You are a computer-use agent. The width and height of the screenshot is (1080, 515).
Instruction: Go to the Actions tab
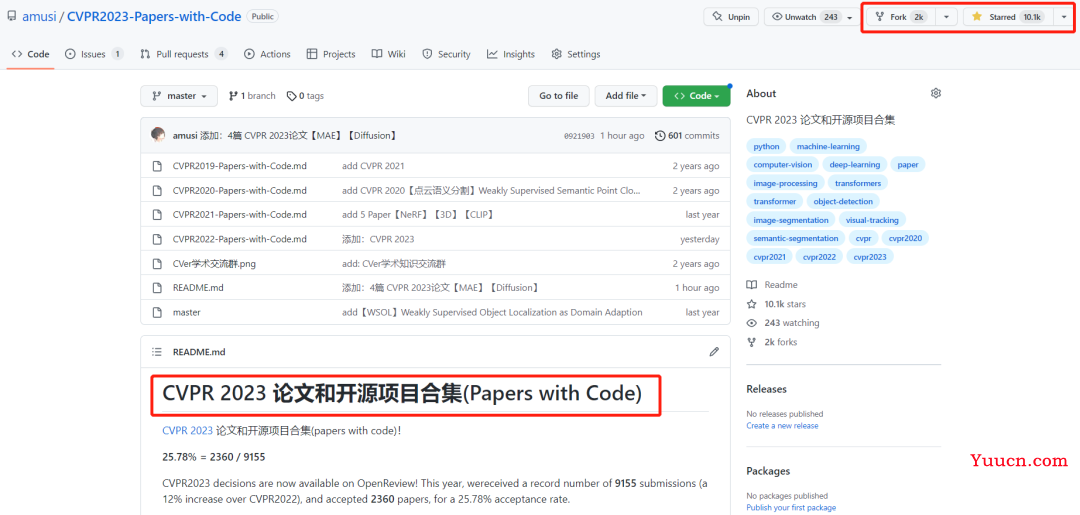[267, 54]
